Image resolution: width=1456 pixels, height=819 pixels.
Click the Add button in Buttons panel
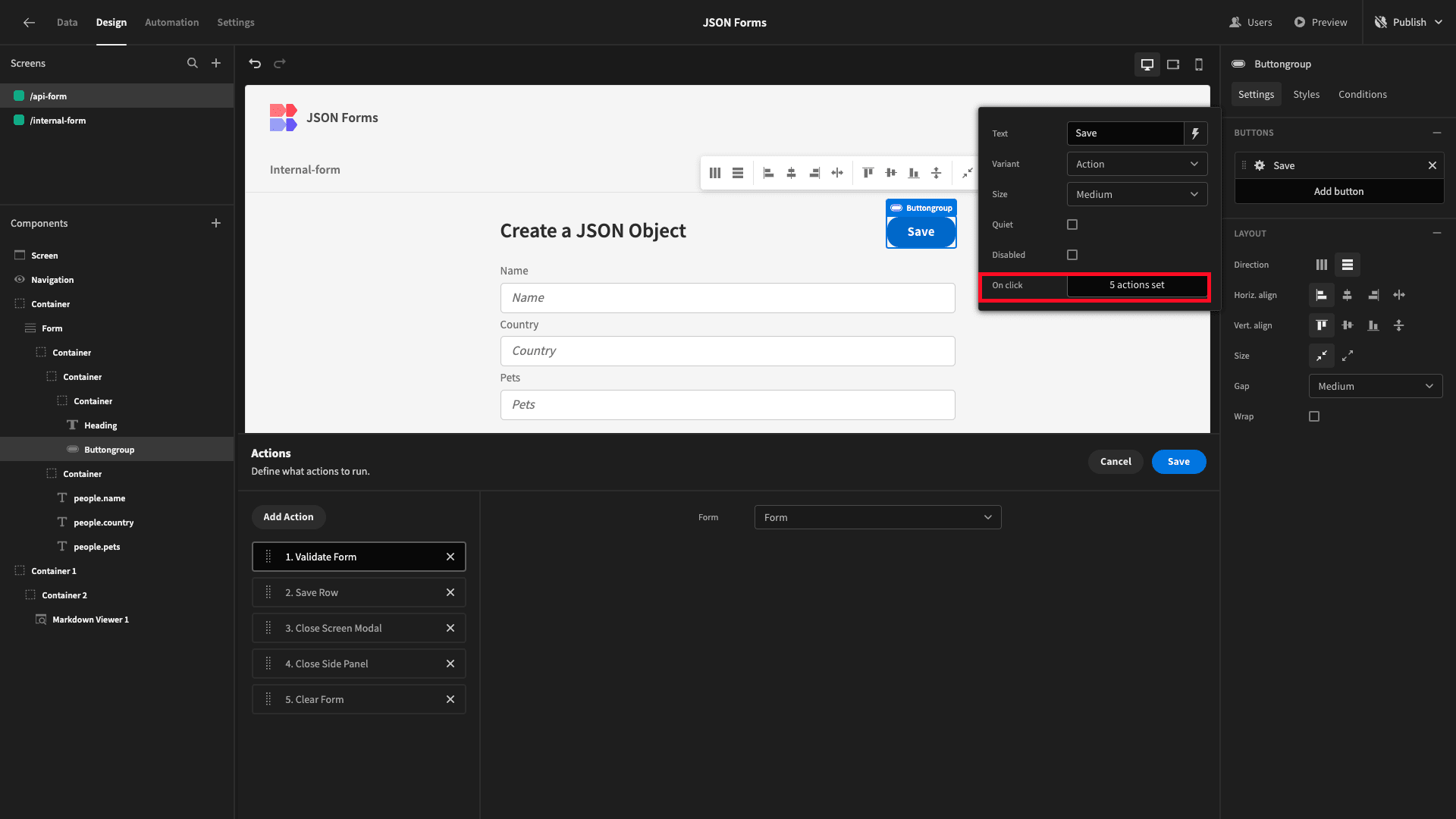point(1338,191)
